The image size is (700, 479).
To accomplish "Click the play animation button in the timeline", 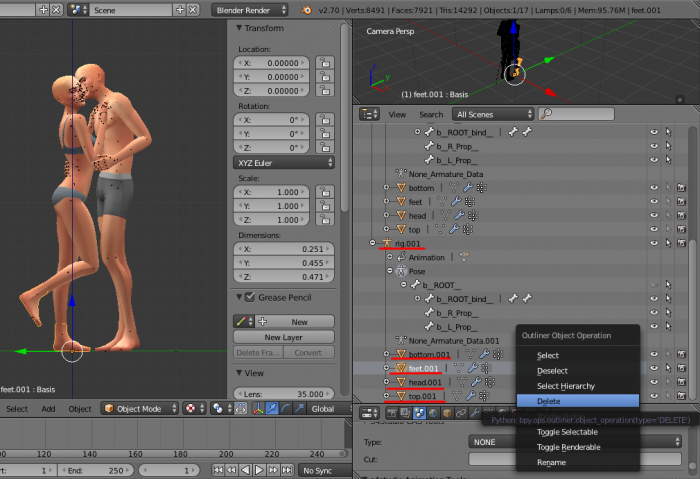I will [258, 470].
